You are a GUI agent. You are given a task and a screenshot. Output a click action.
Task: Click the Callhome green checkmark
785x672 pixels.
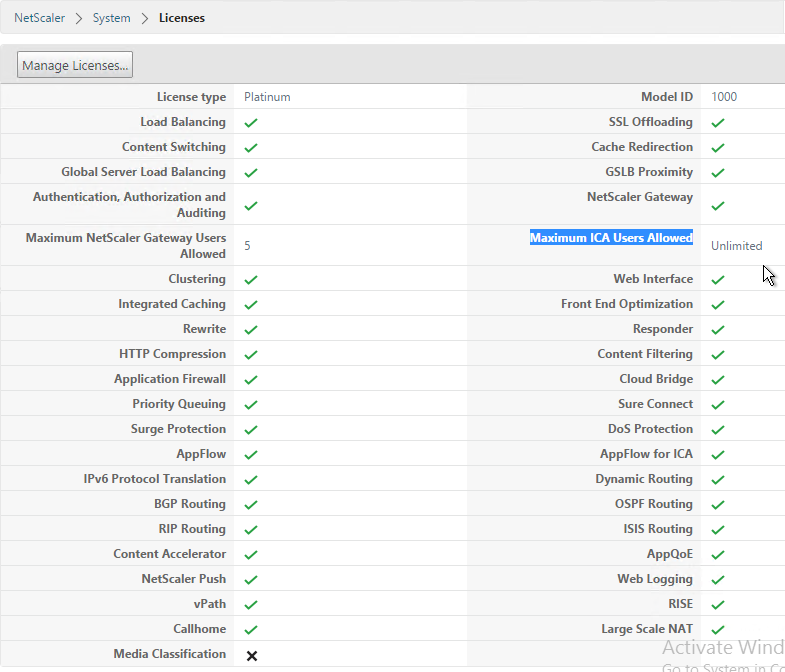pos(251,630)
